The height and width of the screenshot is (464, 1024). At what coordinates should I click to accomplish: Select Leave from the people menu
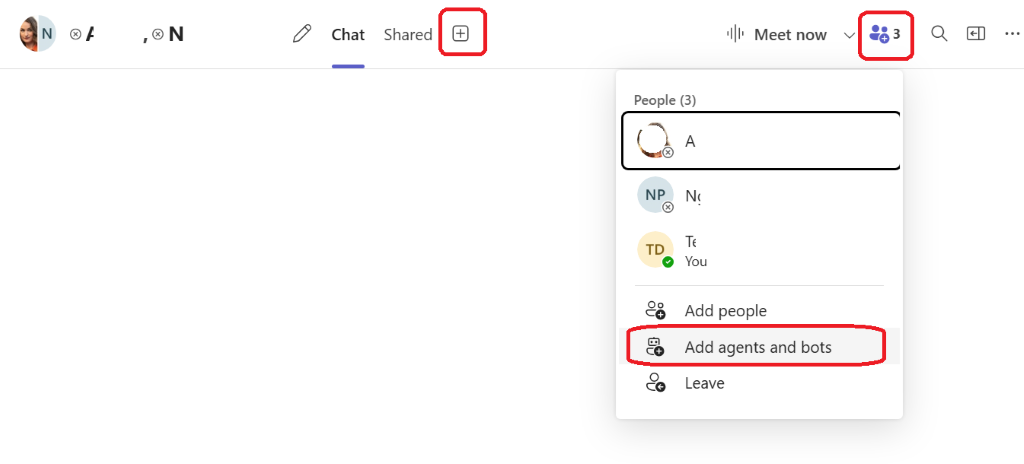click(x=705, y=383)
